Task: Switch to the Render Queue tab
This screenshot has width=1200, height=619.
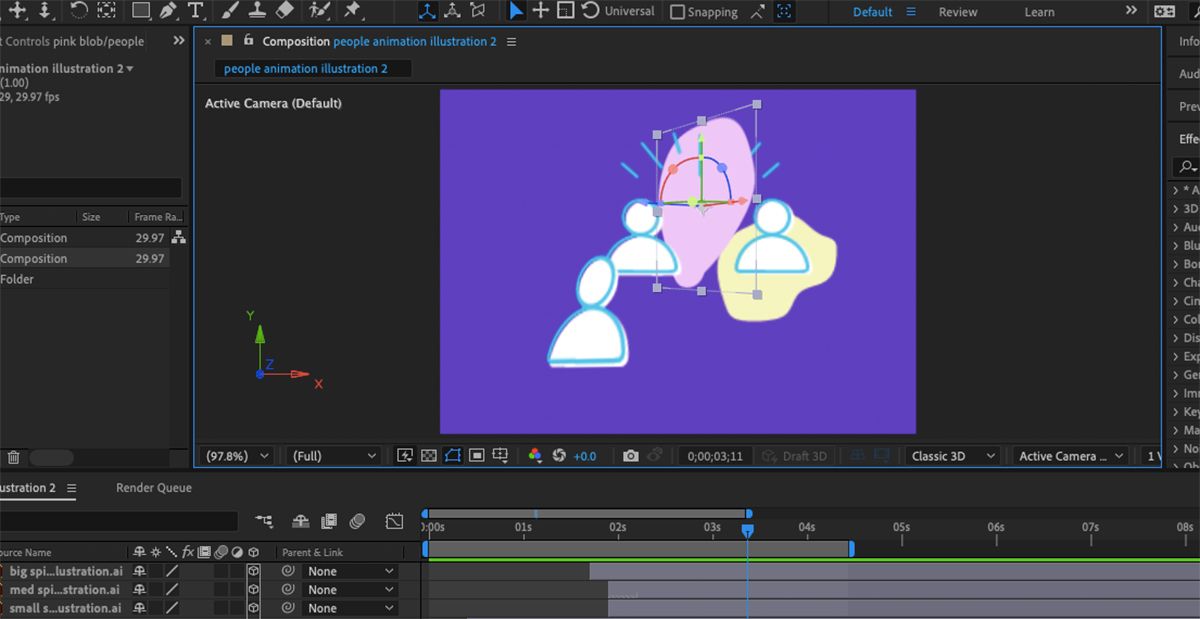Action: click(152, 488)
